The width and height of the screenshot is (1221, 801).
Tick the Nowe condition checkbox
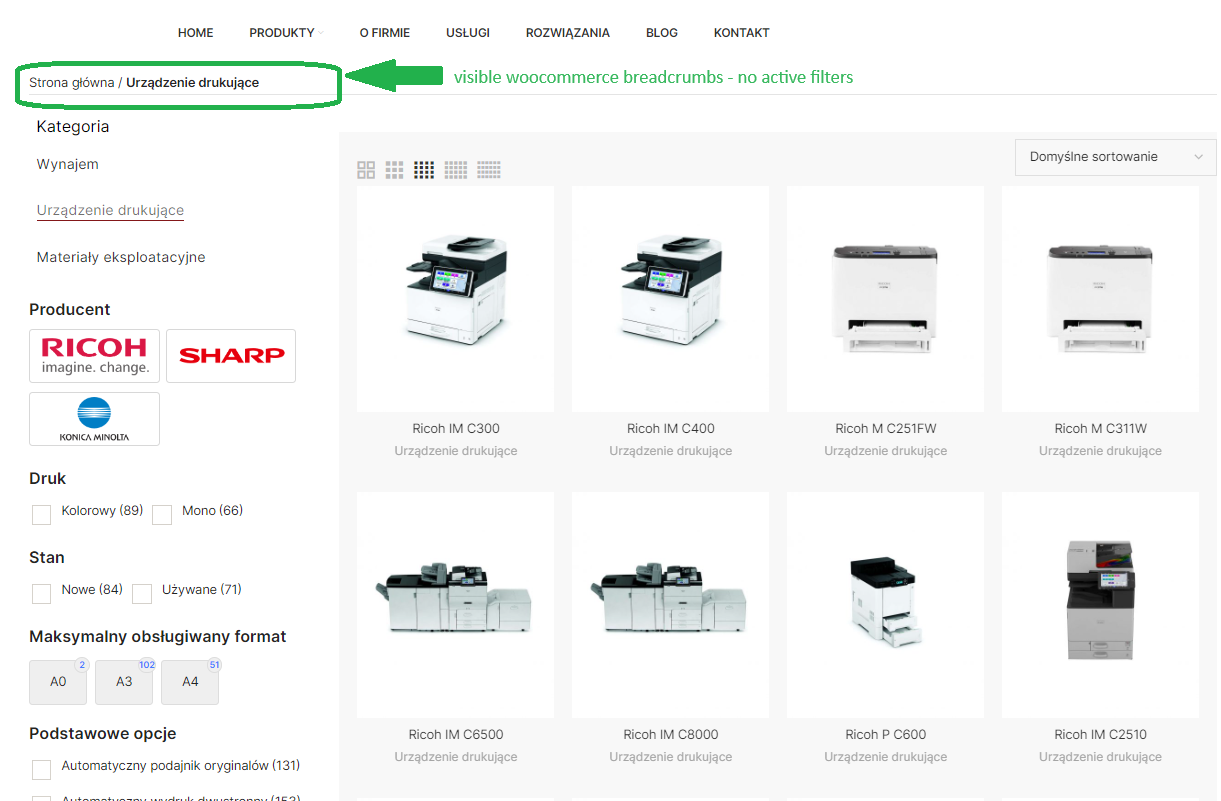click(41, 594)
